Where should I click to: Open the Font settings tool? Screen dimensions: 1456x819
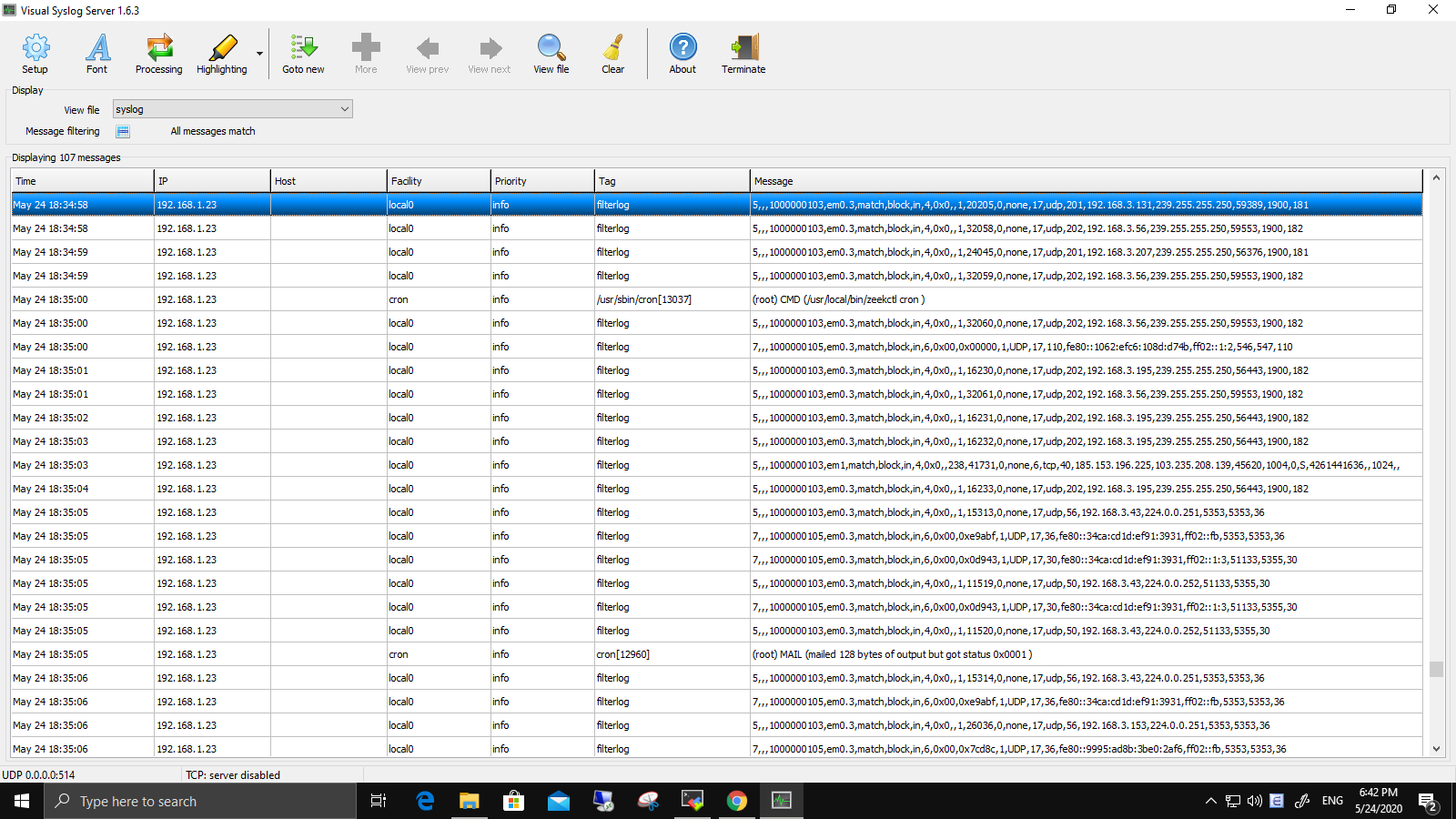[x=97, y=54]
